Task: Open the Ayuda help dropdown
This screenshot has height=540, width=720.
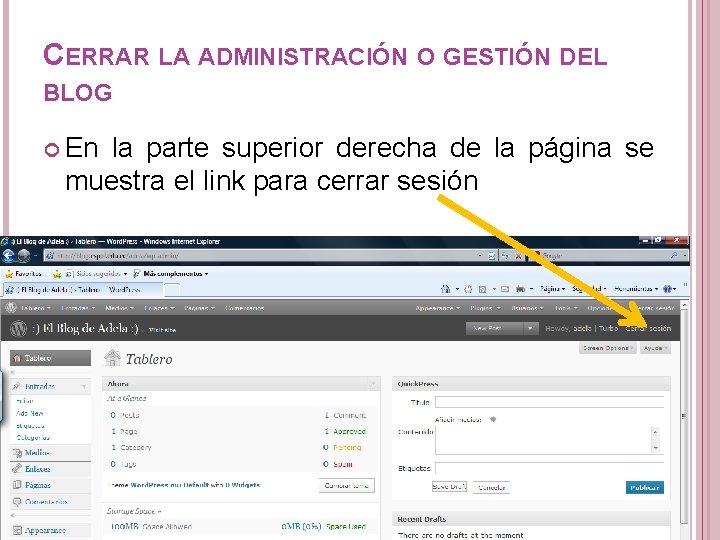Action: tap(655, 348)
